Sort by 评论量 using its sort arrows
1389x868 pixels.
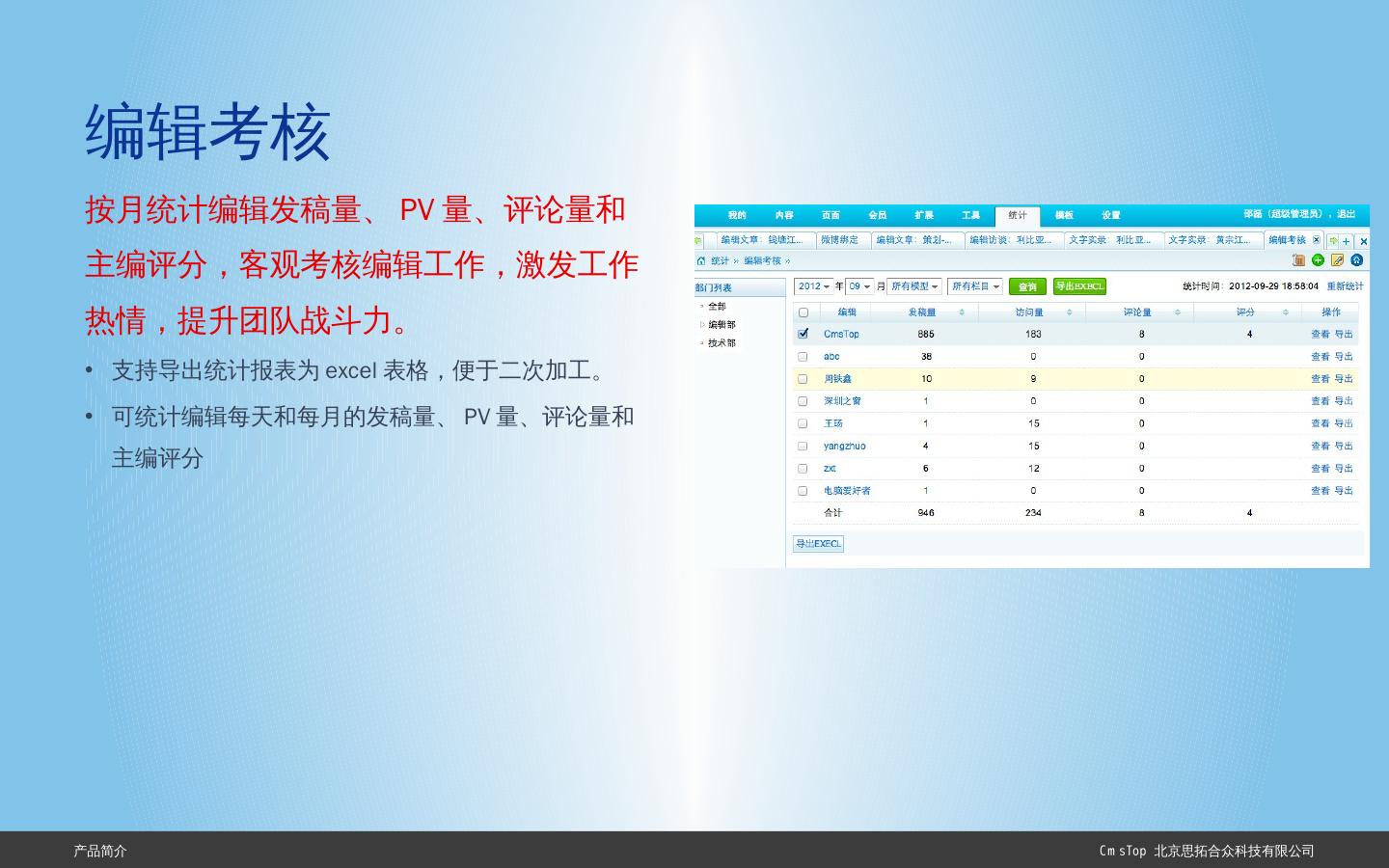1178,312
